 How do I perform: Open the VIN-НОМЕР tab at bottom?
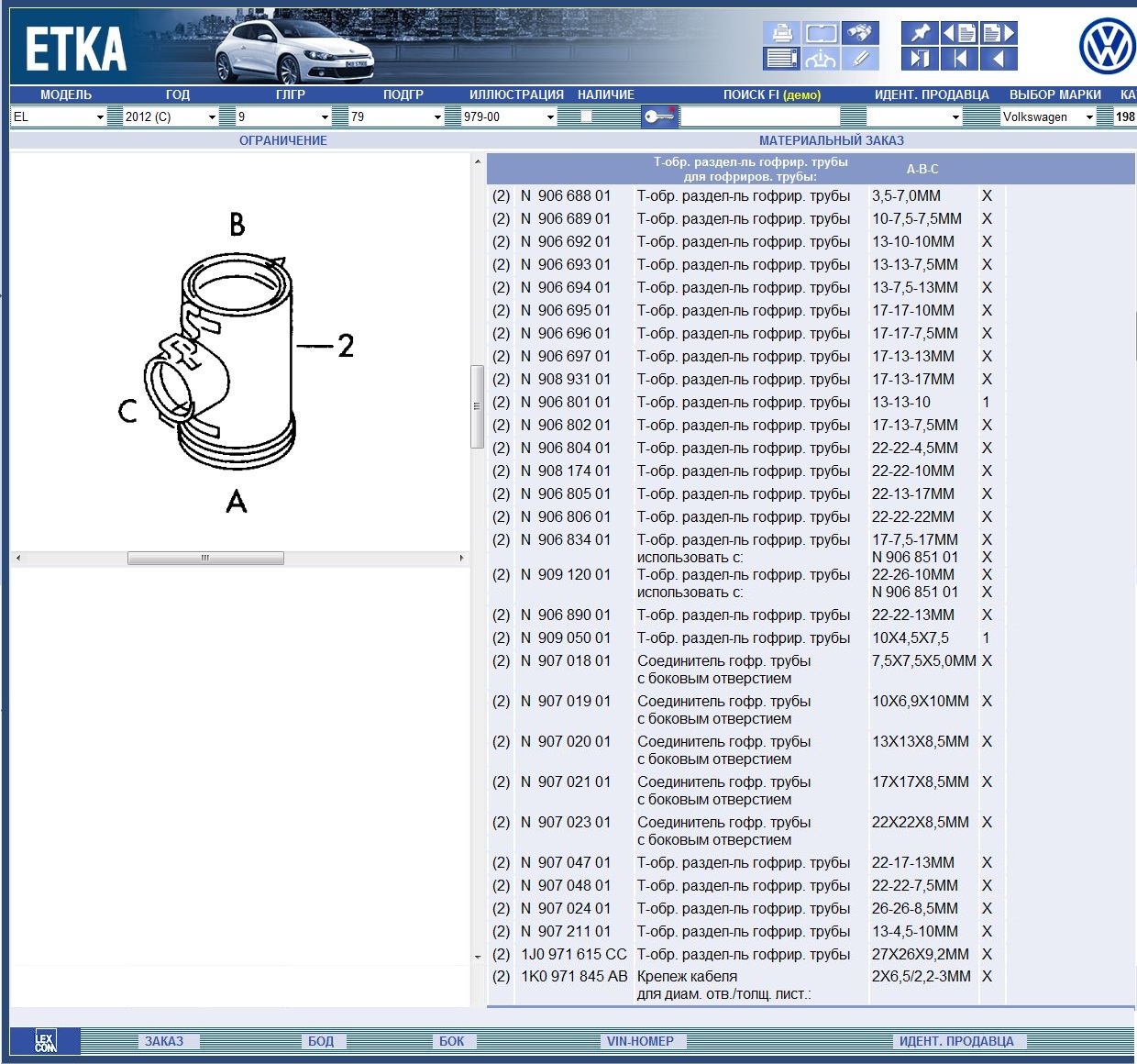640,1041
